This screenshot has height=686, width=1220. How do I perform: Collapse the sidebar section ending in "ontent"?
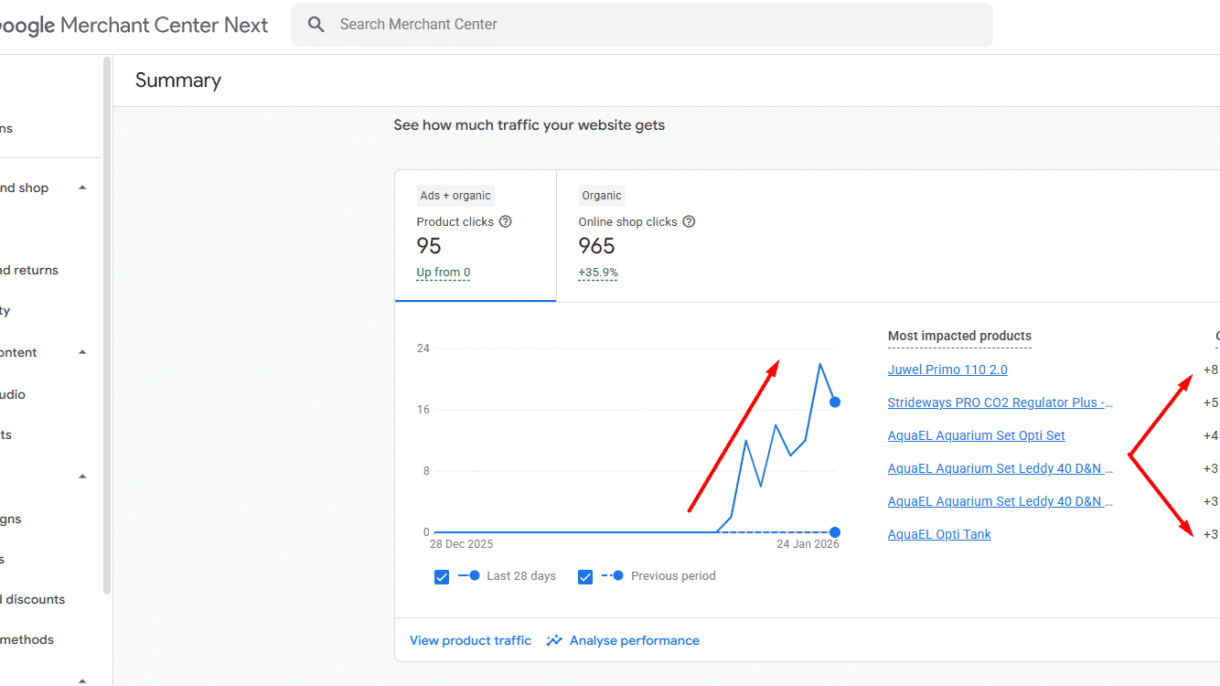(82, 352)
